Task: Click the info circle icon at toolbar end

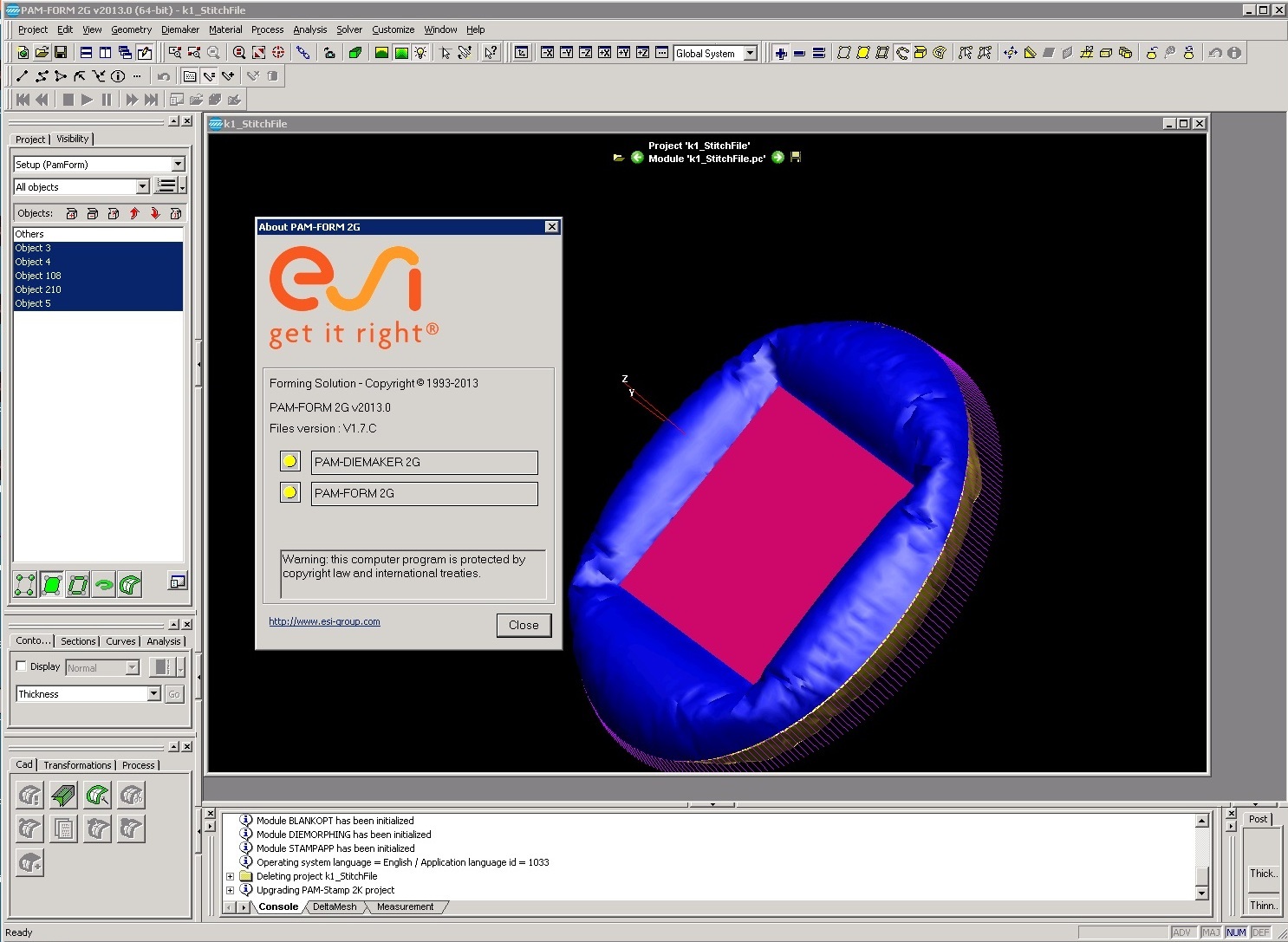Action: coord(1234,53)
